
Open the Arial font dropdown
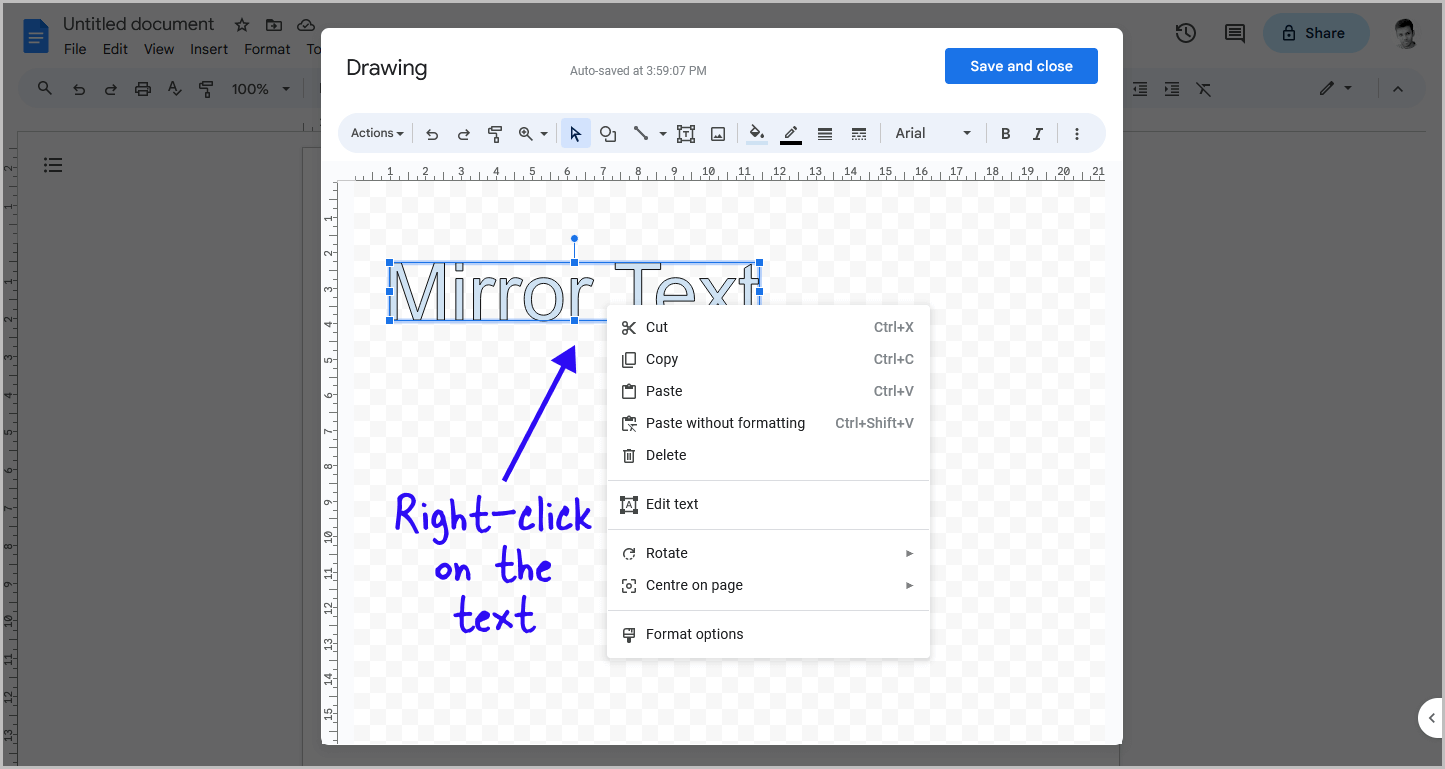coord(933,133)
